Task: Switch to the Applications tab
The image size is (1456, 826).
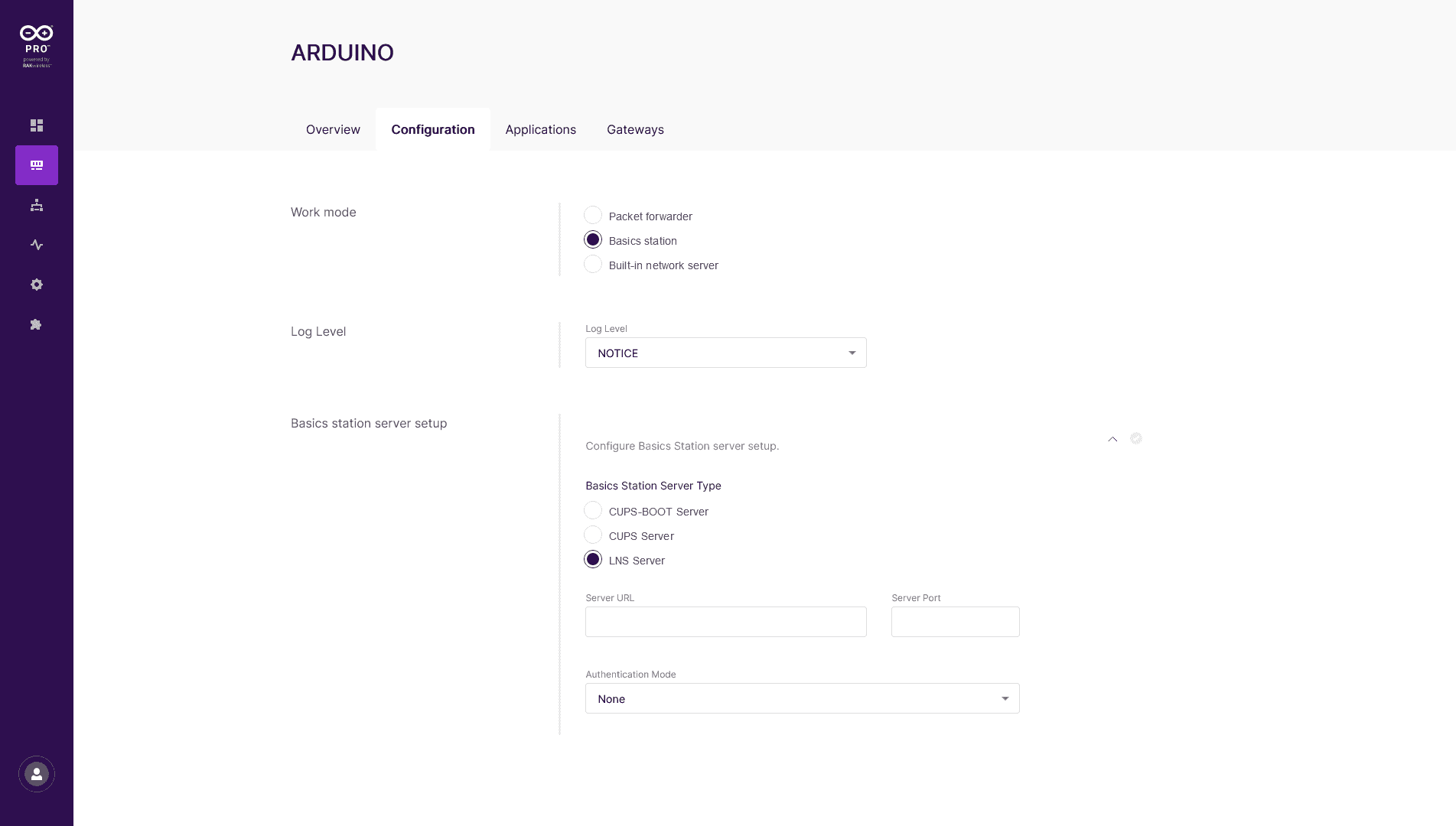Action: click(x=540, y=129)
